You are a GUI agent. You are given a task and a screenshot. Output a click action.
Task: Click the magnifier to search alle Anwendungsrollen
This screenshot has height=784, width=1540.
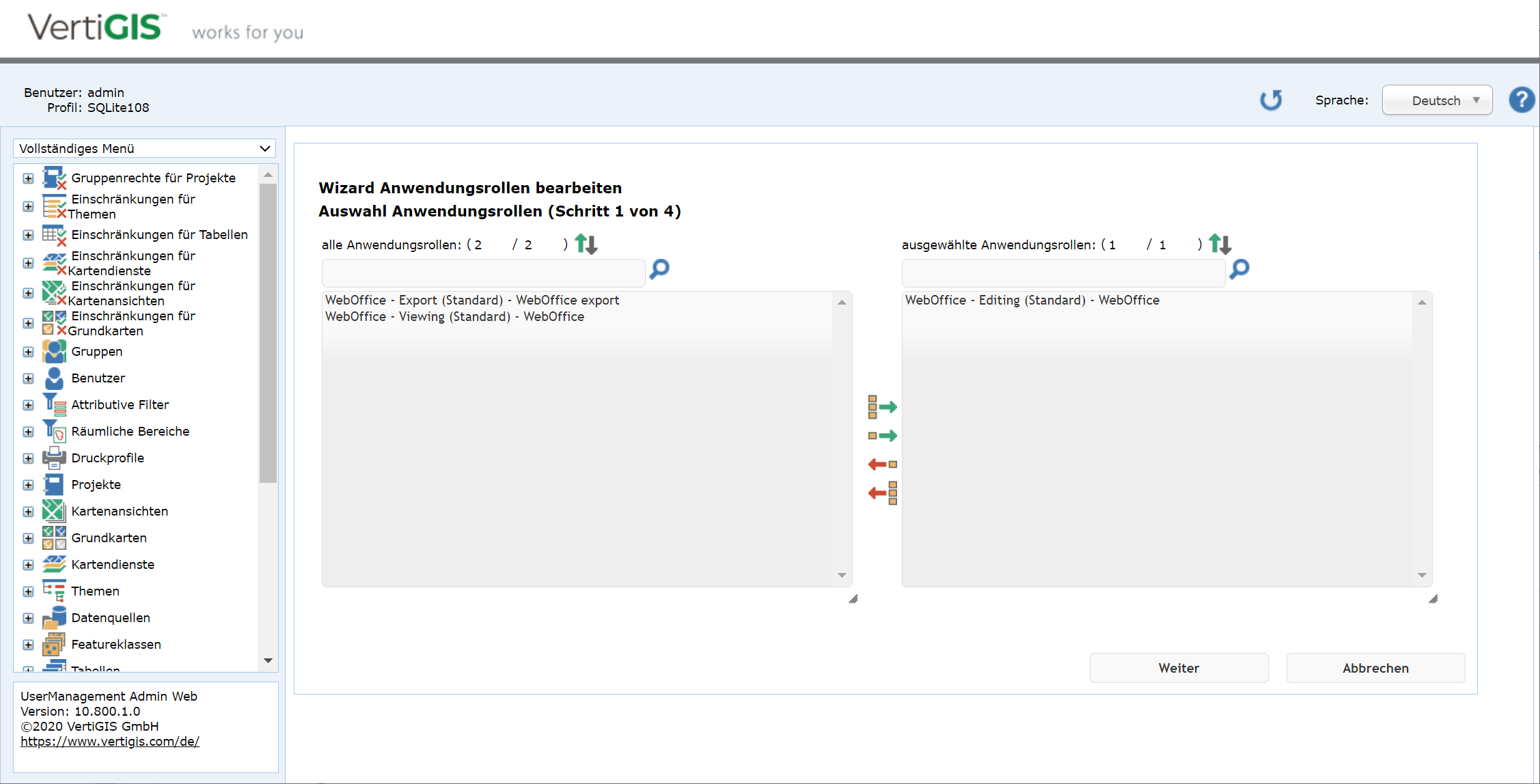(x=658, y=270)
